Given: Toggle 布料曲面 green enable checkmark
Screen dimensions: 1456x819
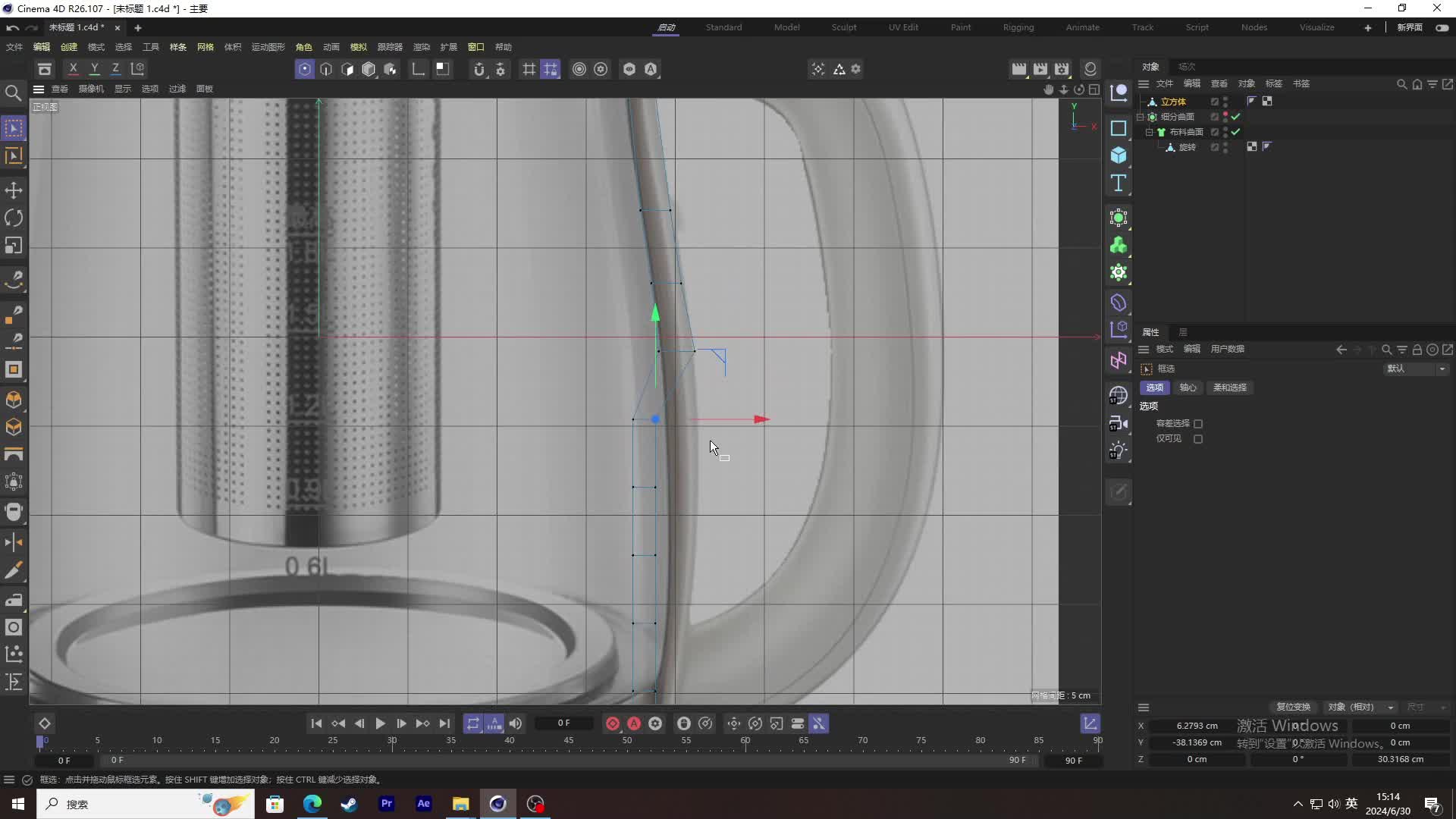Looking at the screenshot, I should coord(1236,132).
